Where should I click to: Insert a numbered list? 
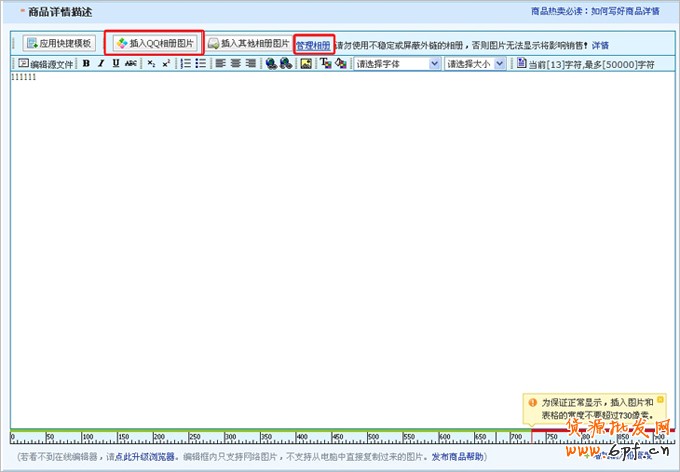click(186, 63)
